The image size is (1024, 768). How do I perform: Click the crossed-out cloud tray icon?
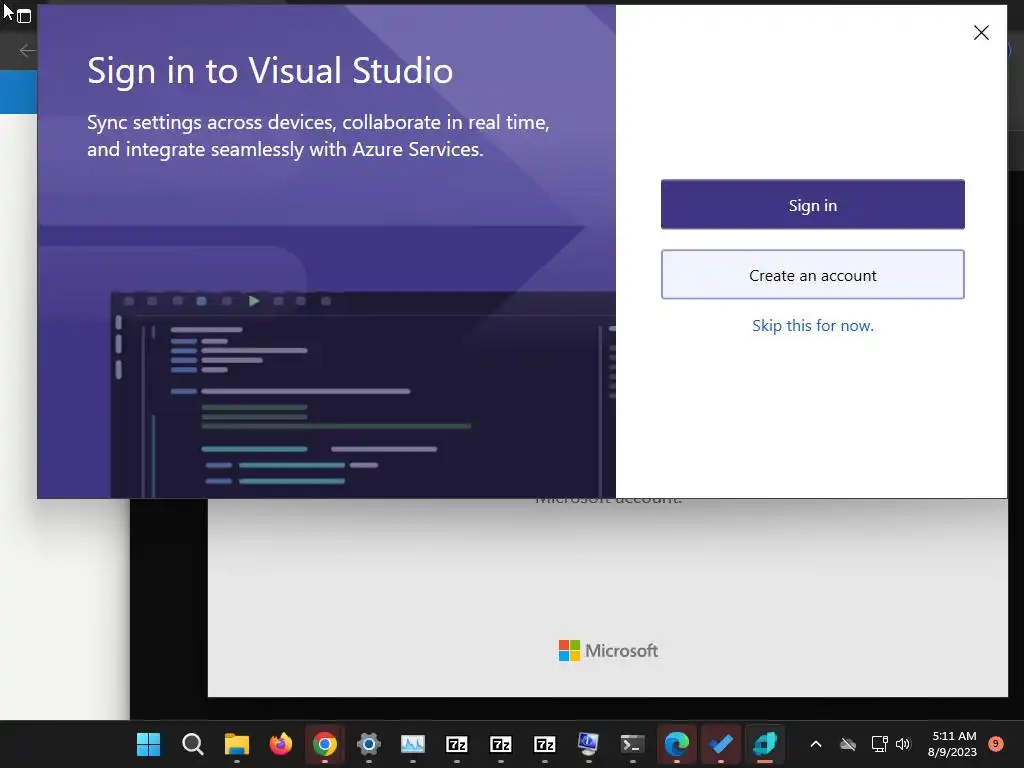coord(848,744)
